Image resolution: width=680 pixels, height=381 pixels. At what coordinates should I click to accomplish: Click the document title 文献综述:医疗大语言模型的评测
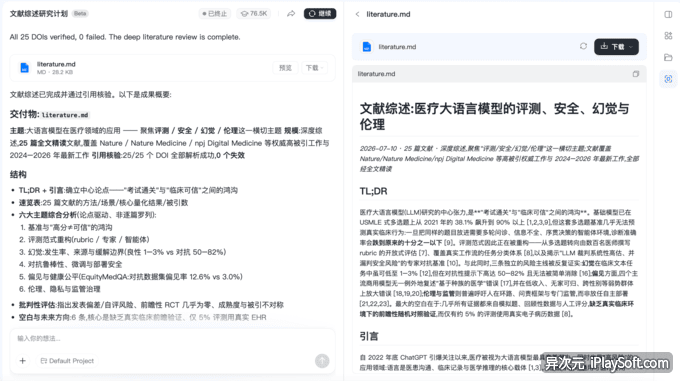point(494,116)
